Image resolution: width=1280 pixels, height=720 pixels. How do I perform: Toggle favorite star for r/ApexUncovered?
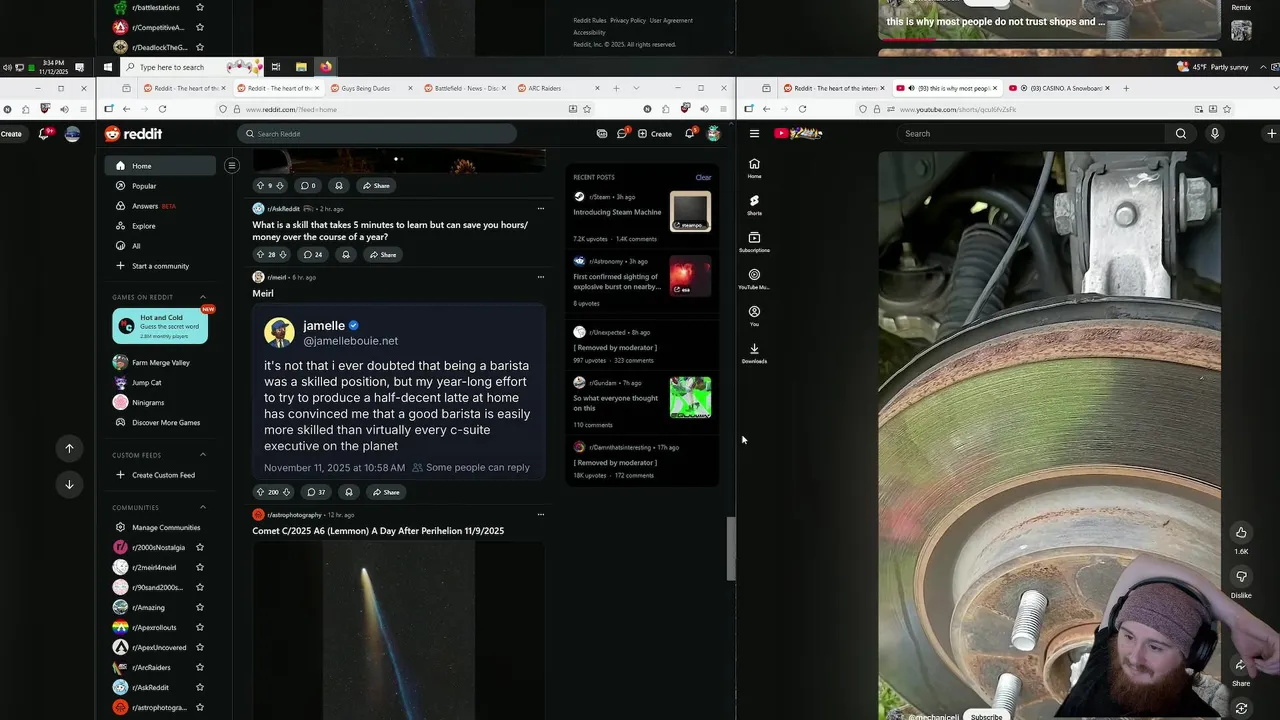(200, 647)
